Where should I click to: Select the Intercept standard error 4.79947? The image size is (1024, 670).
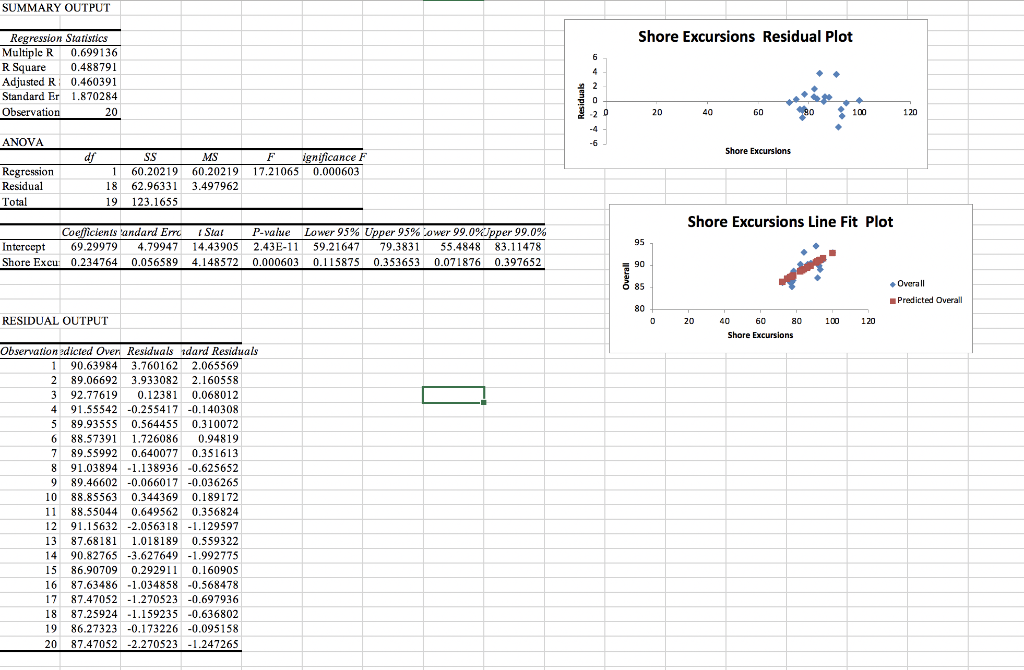click(x=157, y=247)
